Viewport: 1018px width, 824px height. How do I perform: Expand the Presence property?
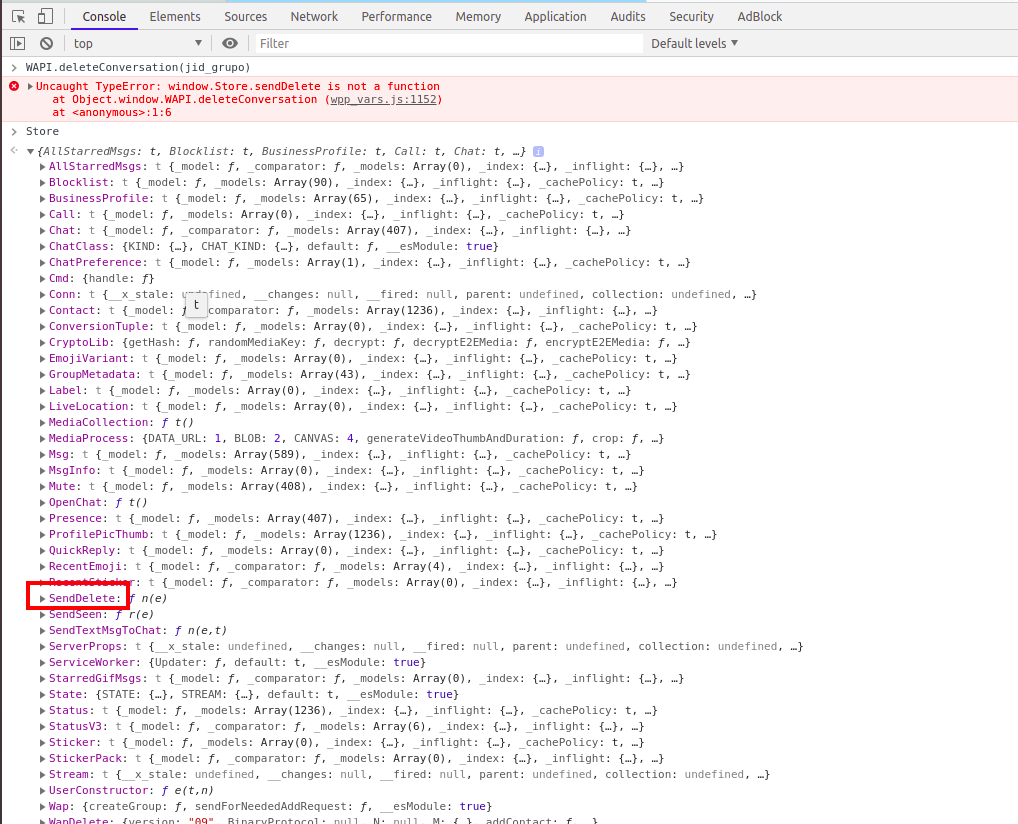coord(43,519)
